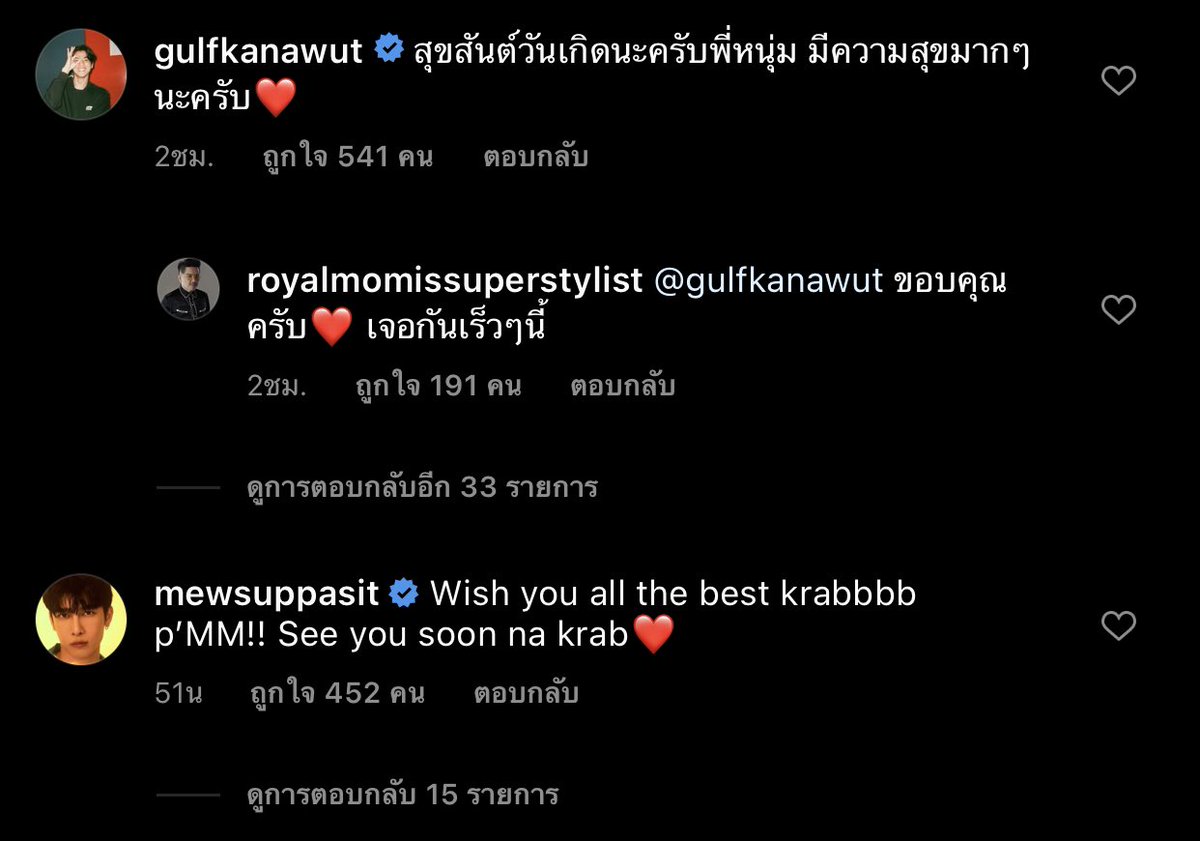Click the gulfkanawut username
Screen dimensions: 1200x841
click(x=259, y=51)
